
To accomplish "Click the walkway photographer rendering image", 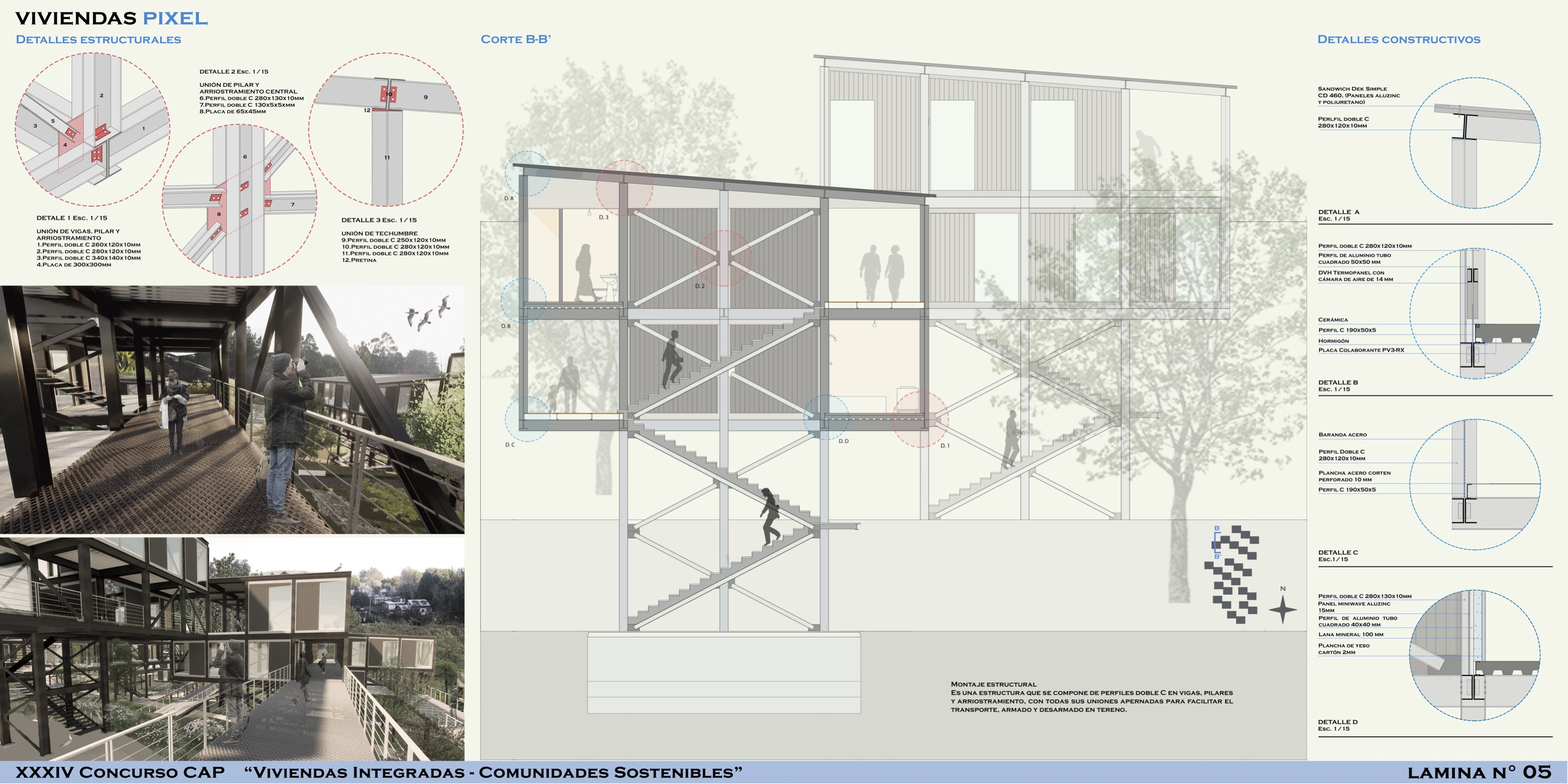I will 232,410.
